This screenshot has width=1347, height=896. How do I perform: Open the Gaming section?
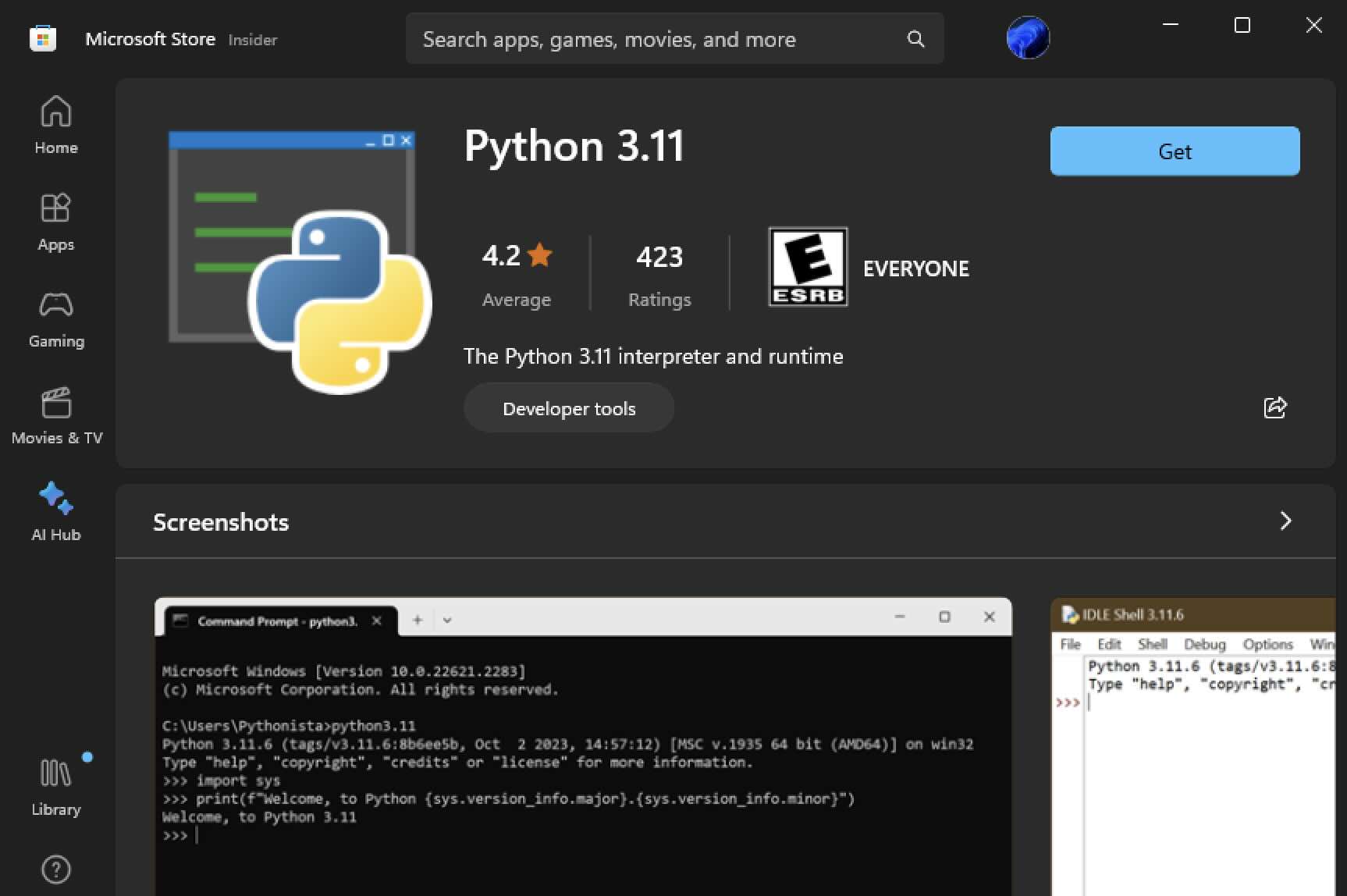[56, 319]
